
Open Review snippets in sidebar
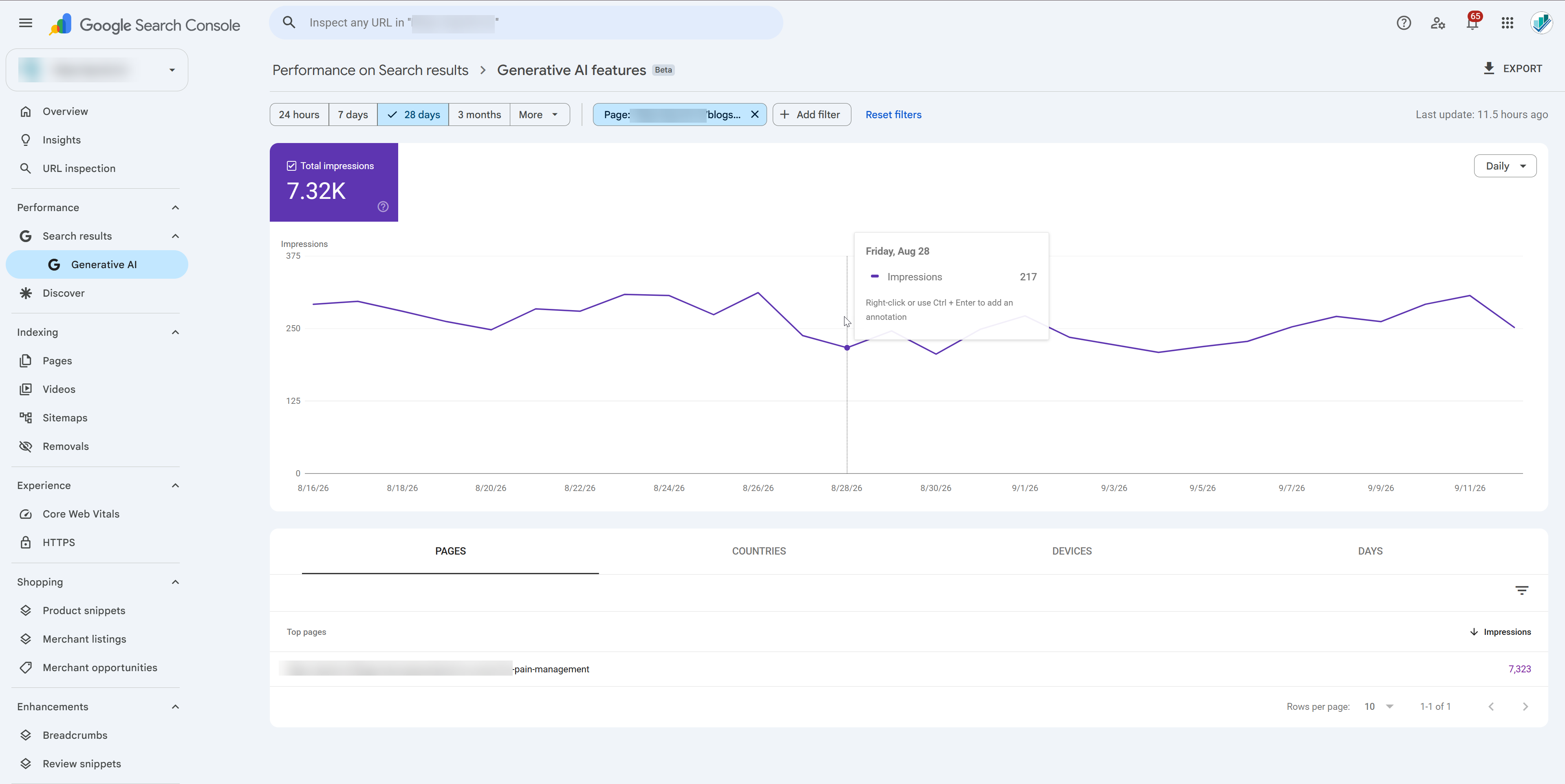82,763
